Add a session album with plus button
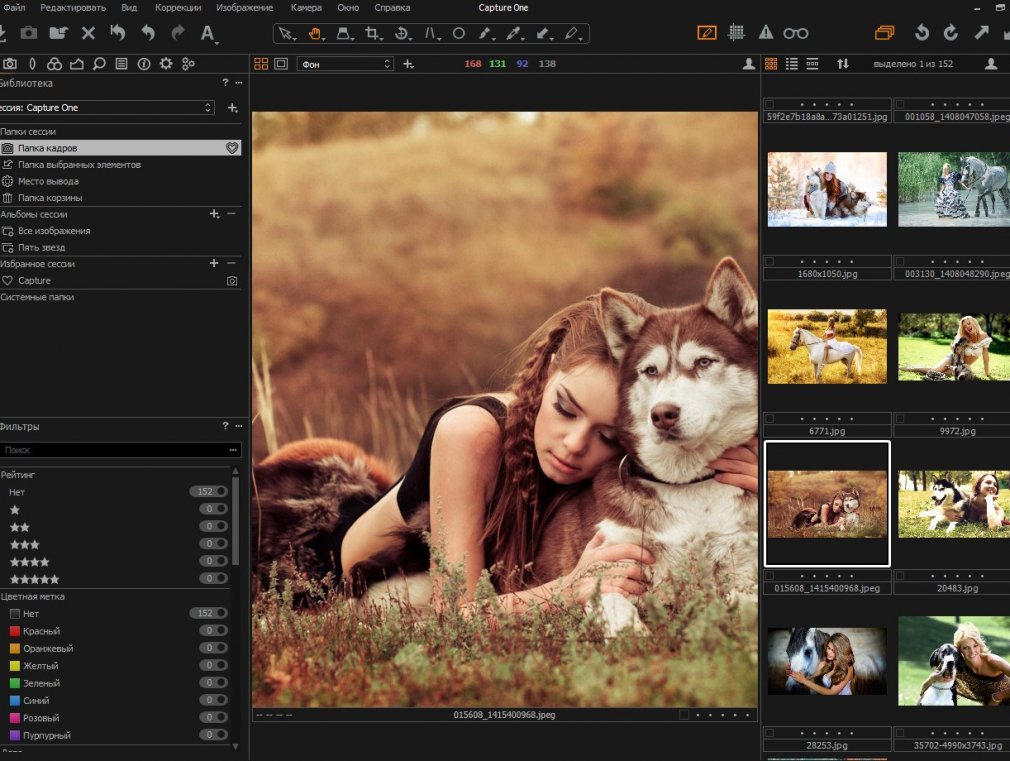 click(214, 214)
